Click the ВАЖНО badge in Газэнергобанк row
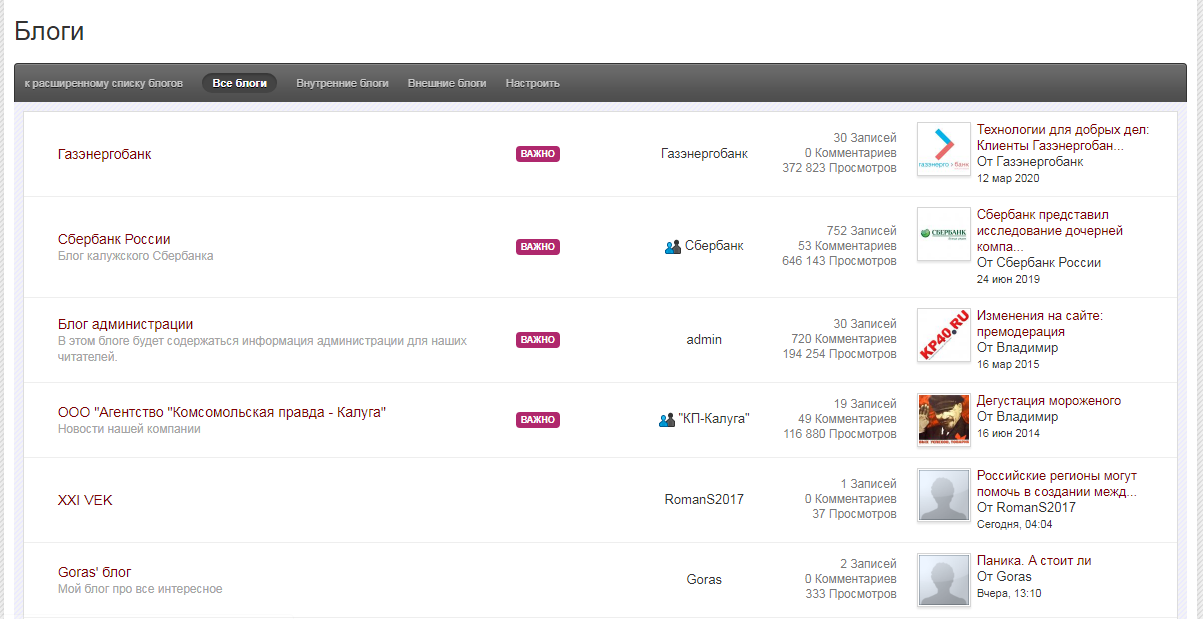This screenshot has width=1203, height=619. tap(538, 154)
